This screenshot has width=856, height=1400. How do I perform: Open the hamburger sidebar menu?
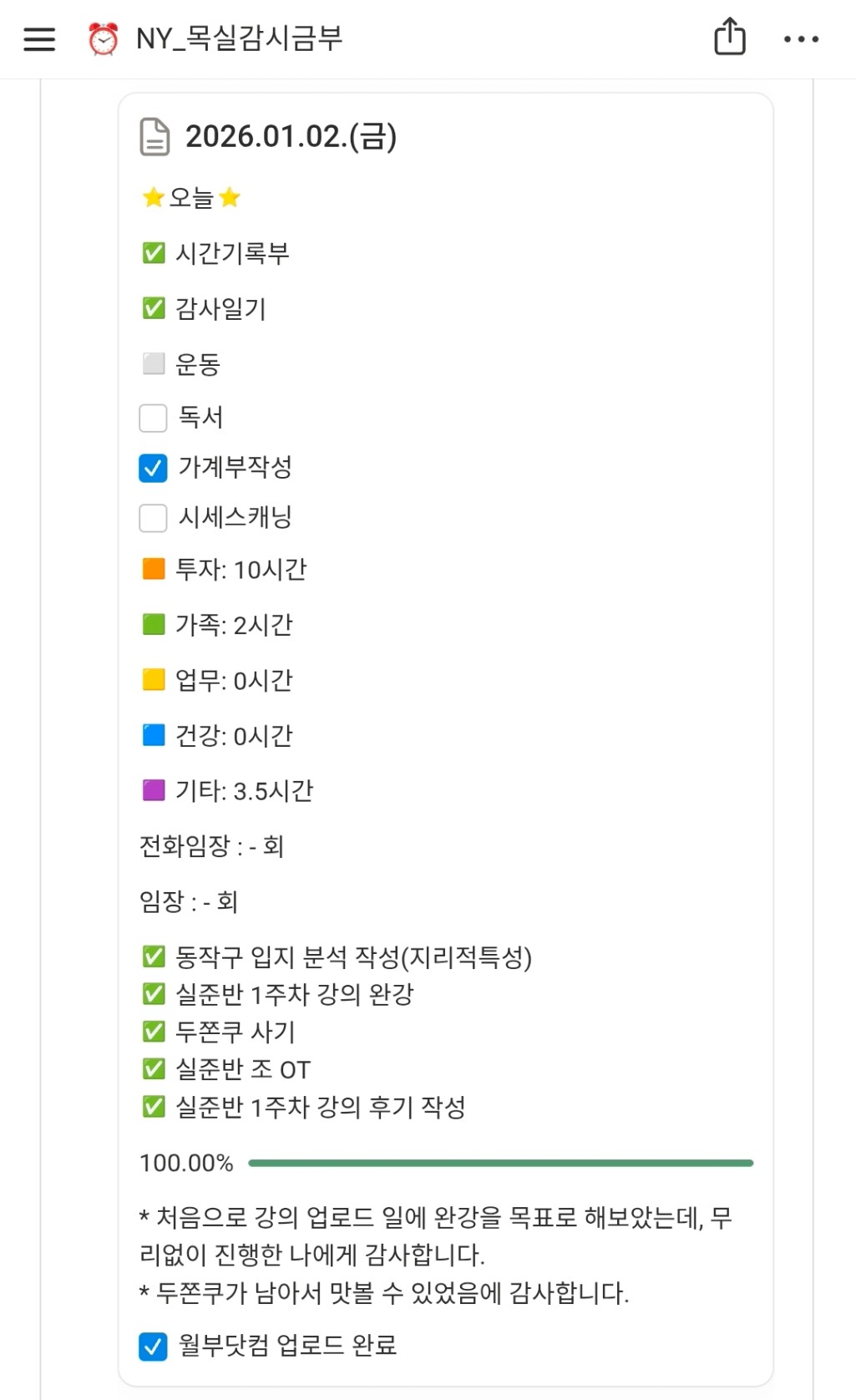(x=39, y=38)
